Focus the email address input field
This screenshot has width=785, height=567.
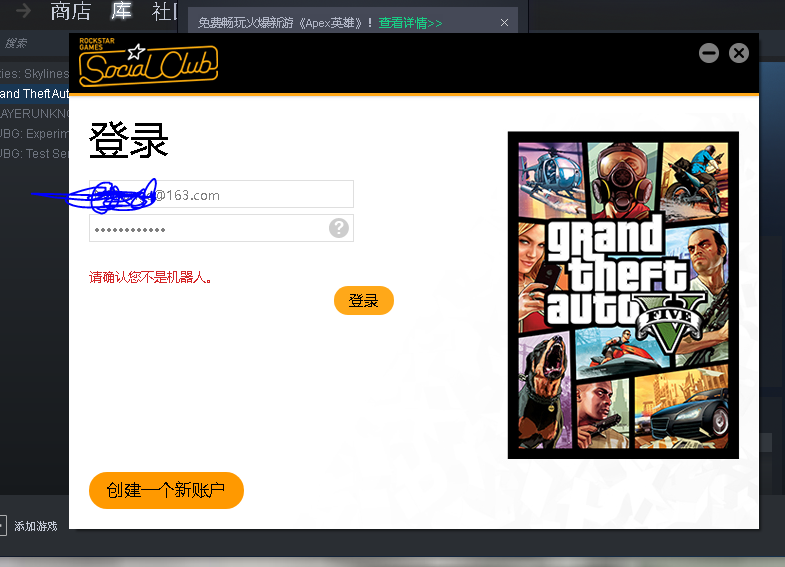pos(221,194)
